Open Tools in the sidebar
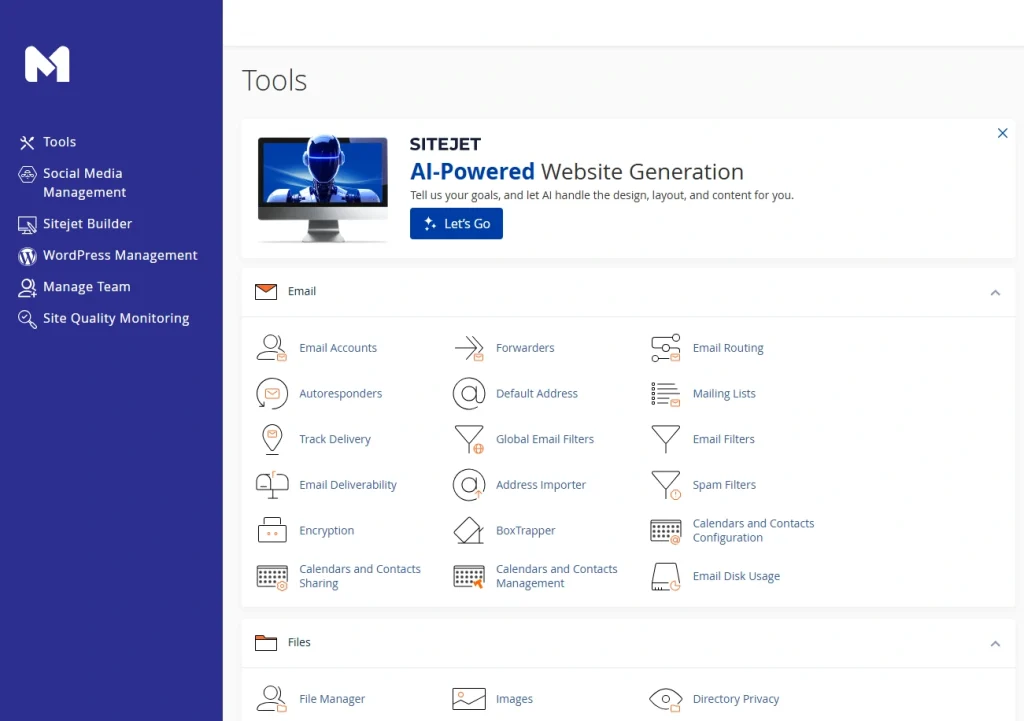1024x721 pixels. coord(48,142)
